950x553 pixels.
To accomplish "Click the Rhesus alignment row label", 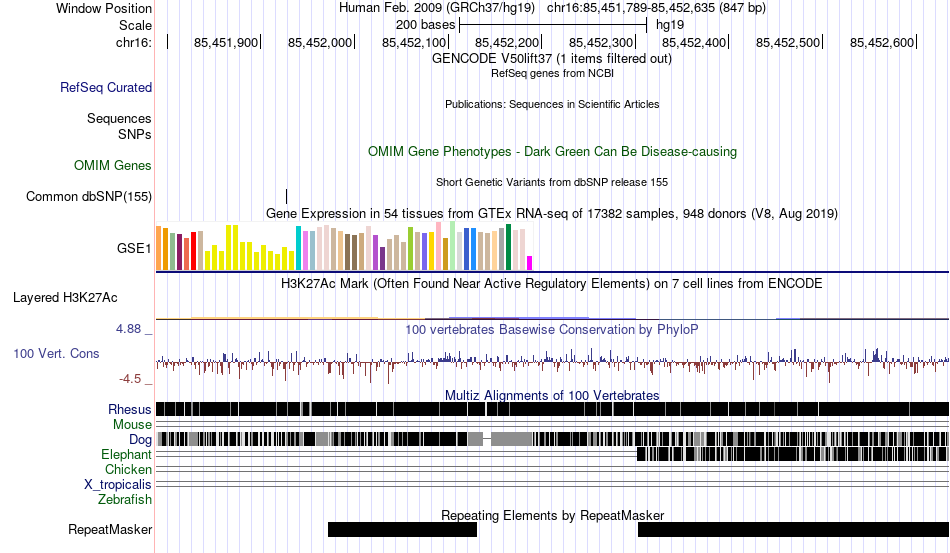I will pyautogui.click(x=130, y=409).
